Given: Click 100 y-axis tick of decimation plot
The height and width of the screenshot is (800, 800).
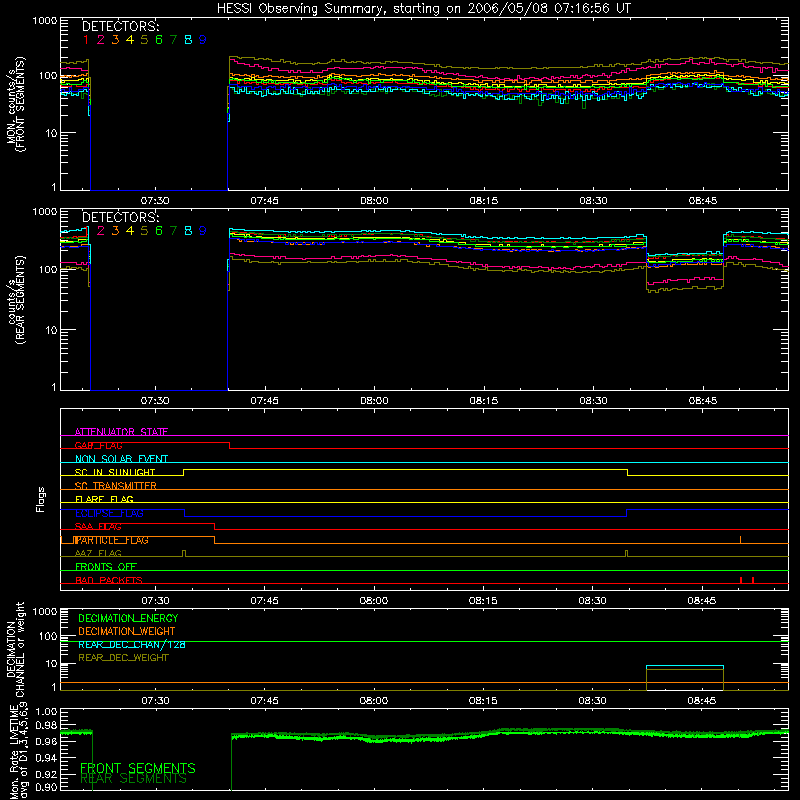Looking at the screenshot, I should click(48, 636).
